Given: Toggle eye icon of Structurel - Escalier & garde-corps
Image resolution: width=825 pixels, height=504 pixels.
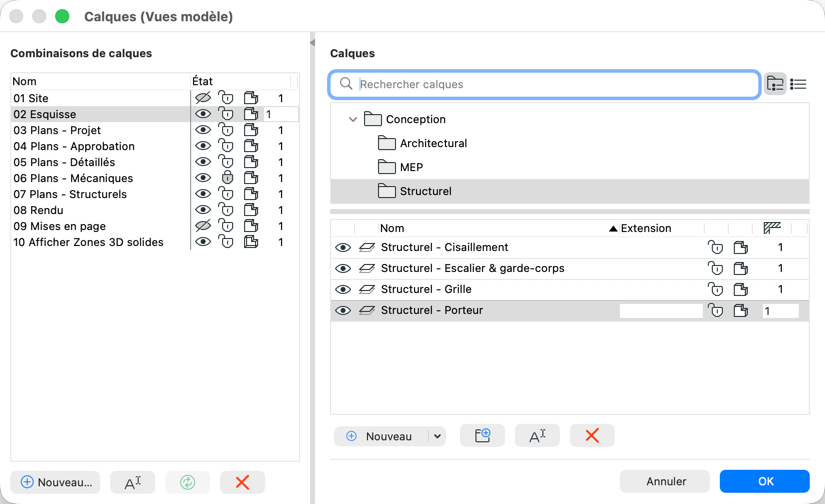Looking at the screenshot, I should 343,268.
